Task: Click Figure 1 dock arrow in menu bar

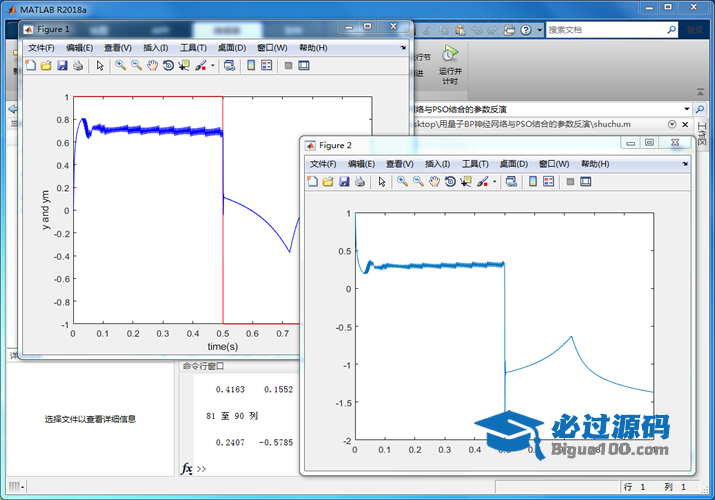Action: (x=403, y=48)
